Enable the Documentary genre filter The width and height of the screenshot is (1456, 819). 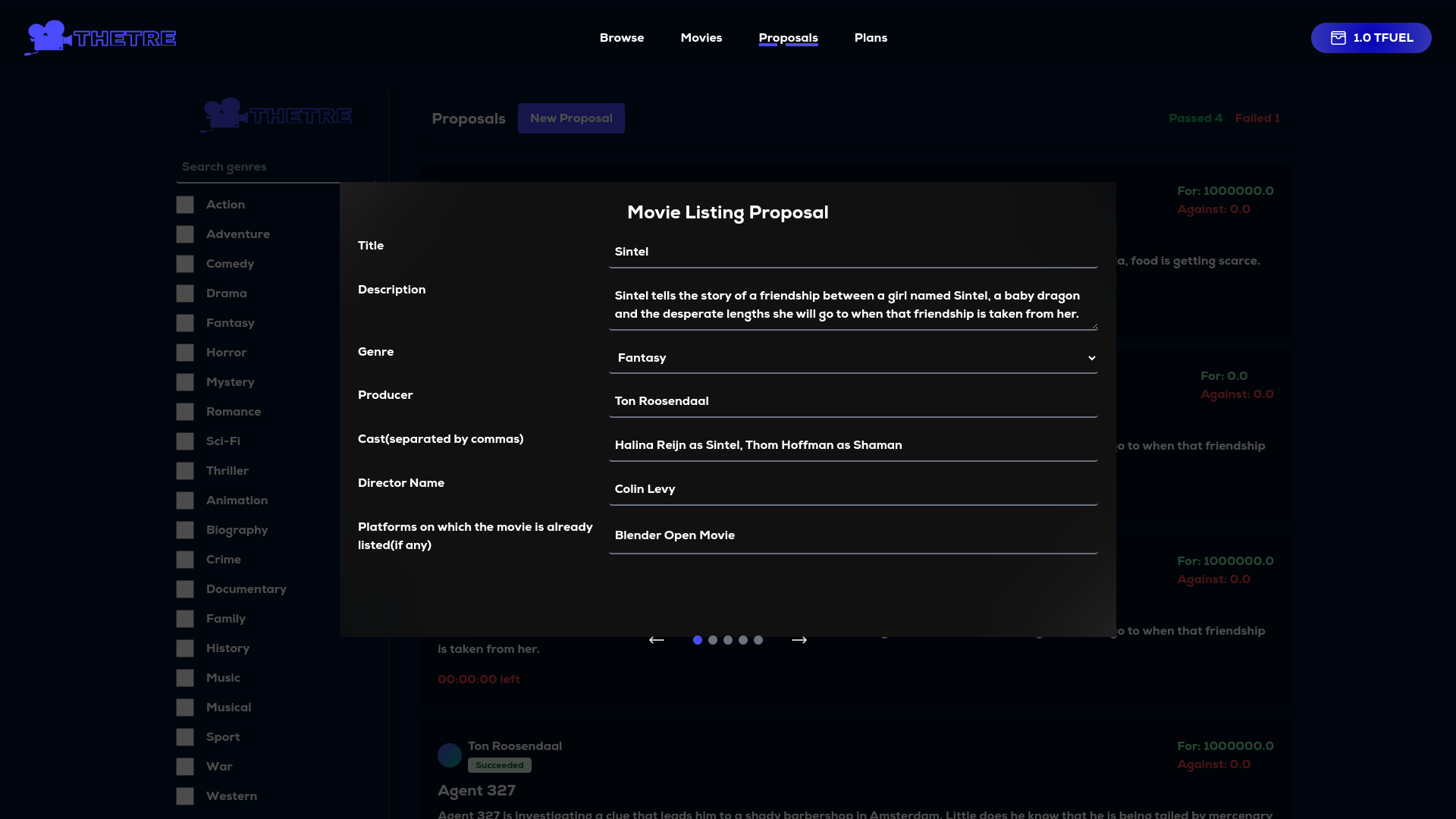(x=185, y=589)
